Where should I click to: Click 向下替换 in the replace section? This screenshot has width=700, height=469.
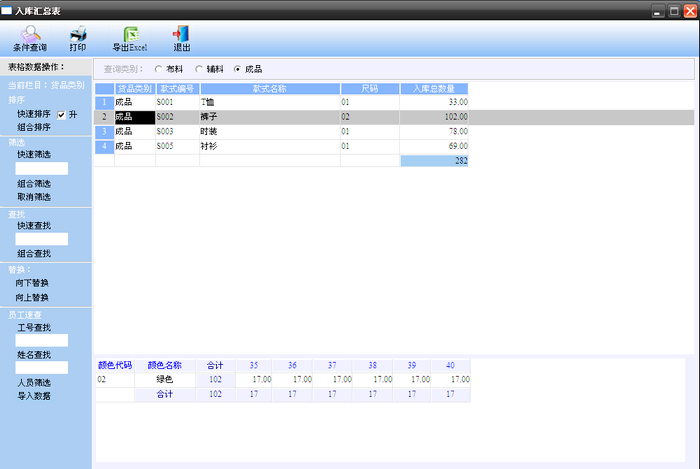34,283
